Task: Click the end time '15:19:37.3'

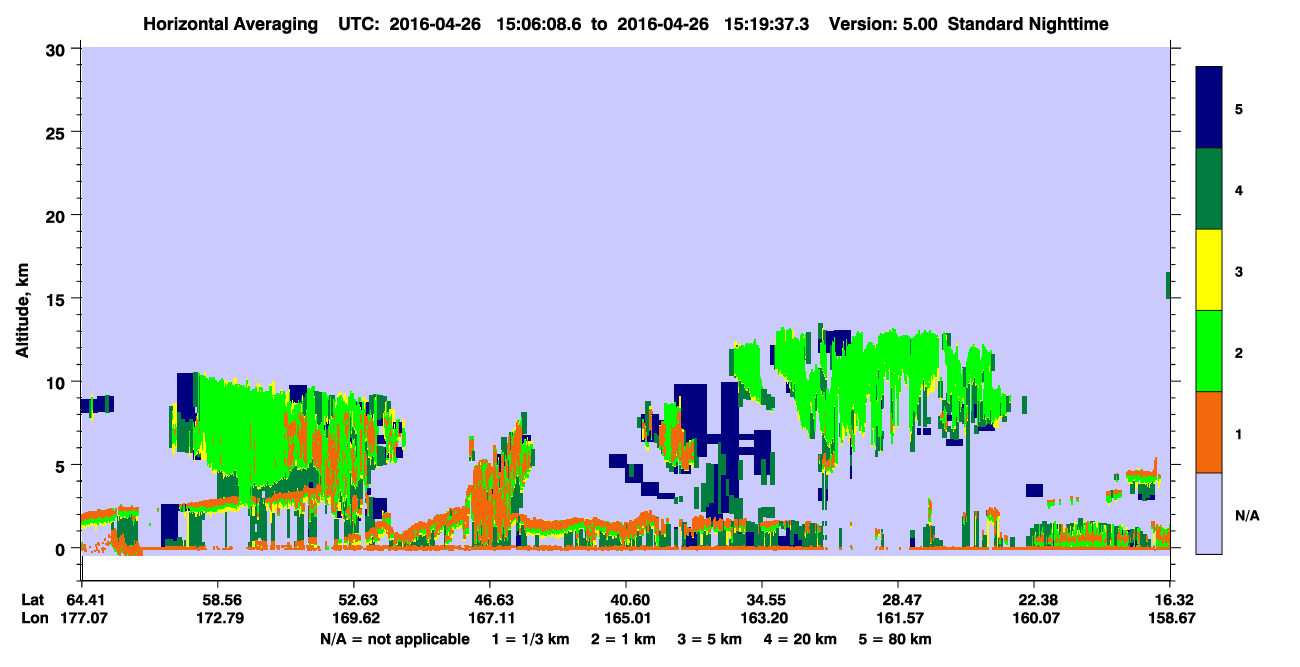Action: (x=767, y=23)
